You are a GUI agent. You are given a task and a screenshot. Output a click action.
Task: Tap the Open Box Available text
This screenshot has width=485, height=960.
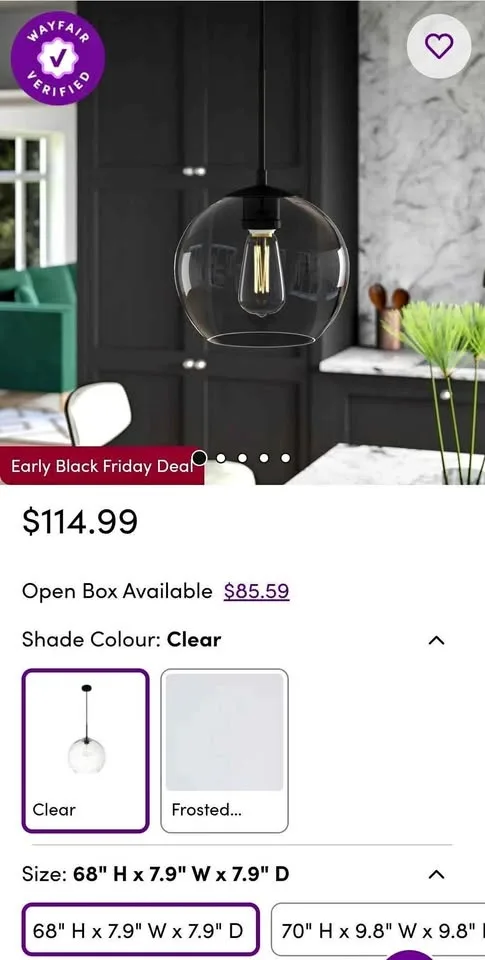pyautogui.click(x=117, y=591)
